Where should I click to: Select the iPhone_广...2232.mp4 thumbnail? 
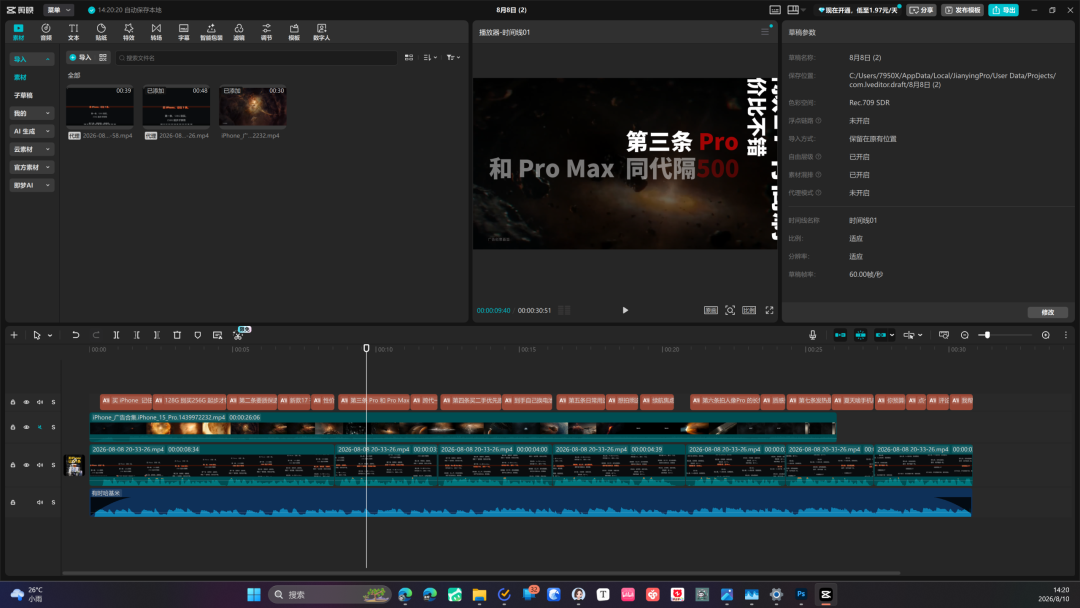click(252, 106)
